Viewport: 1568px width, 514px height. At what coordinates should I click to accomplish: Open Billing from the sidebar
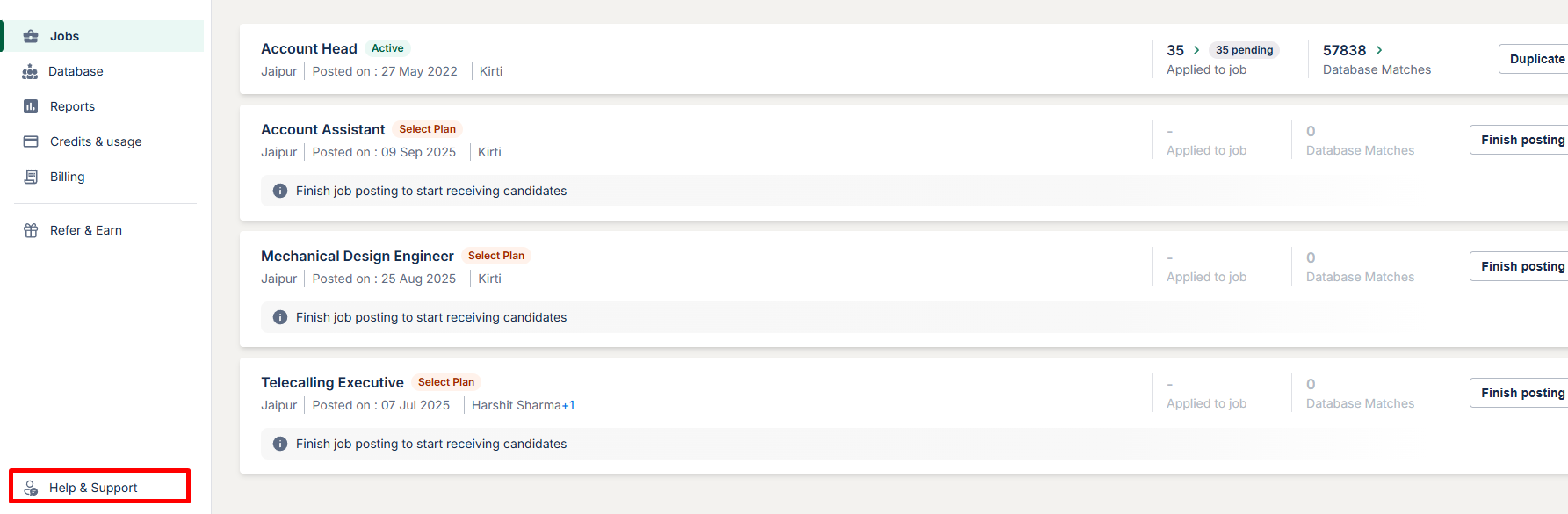[68, 177]
